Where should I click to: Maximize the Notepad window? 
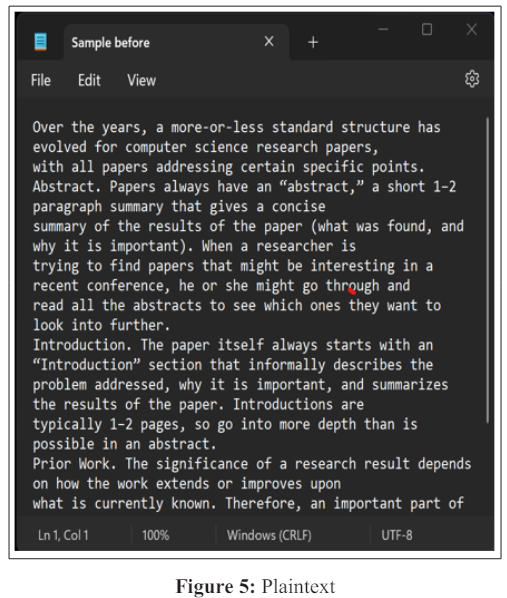coord(427,29)
